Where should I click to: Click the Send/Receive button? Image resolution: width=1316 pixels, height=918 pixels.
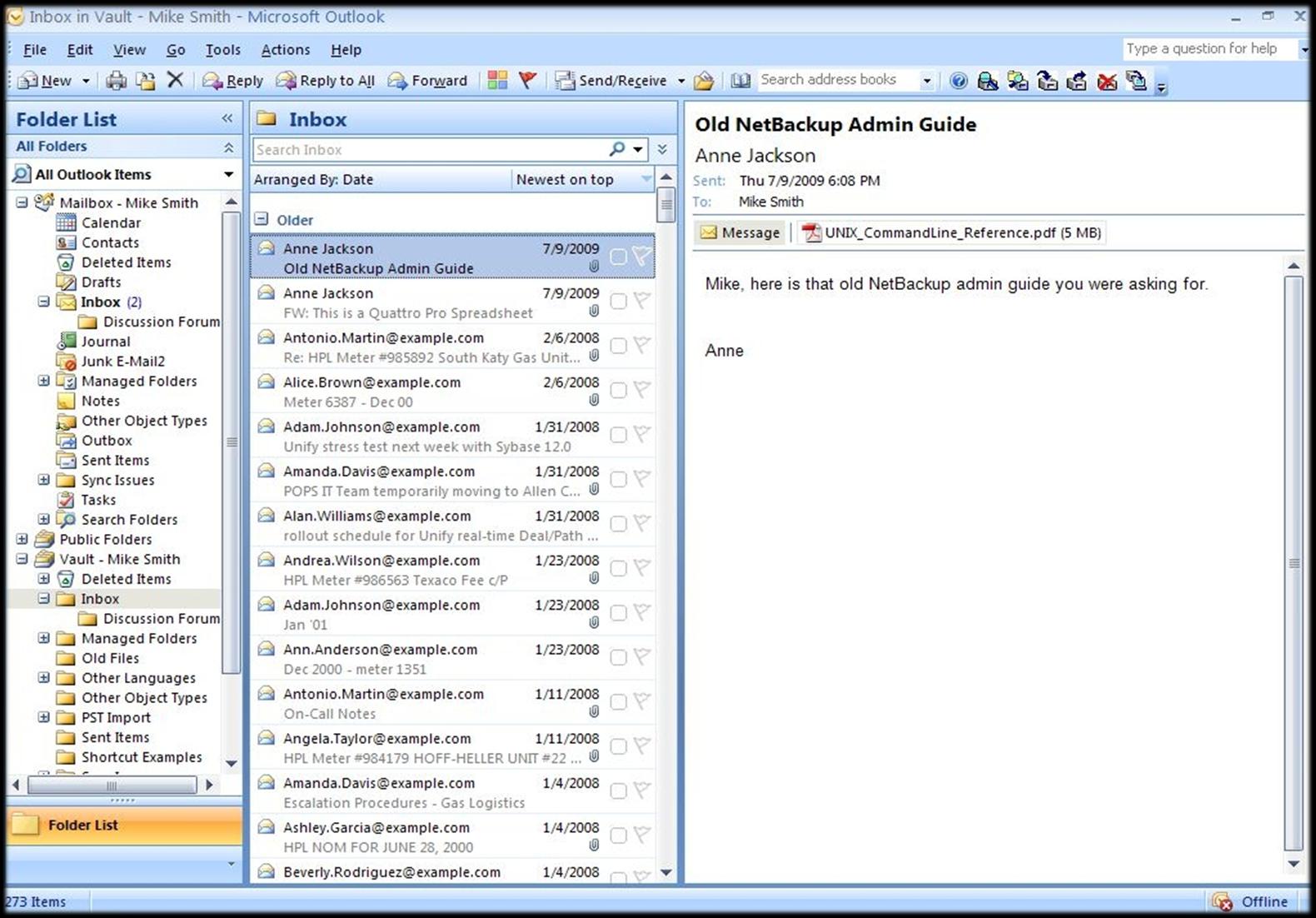612,81
